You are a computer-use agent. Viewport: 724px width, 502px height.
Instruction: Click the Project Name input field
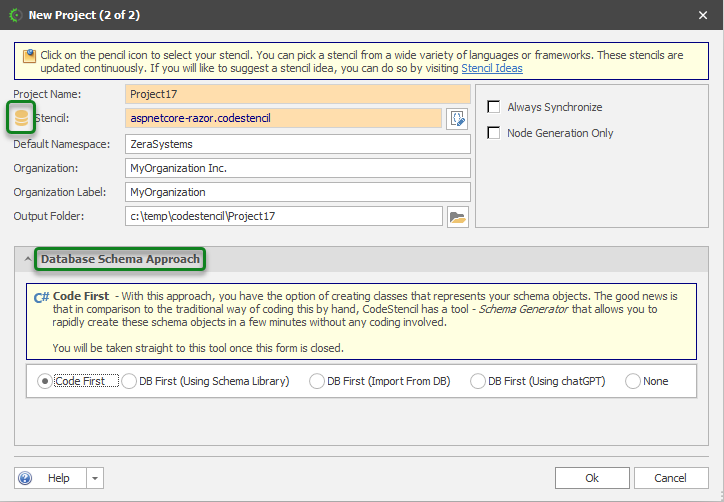coord(298,95)
